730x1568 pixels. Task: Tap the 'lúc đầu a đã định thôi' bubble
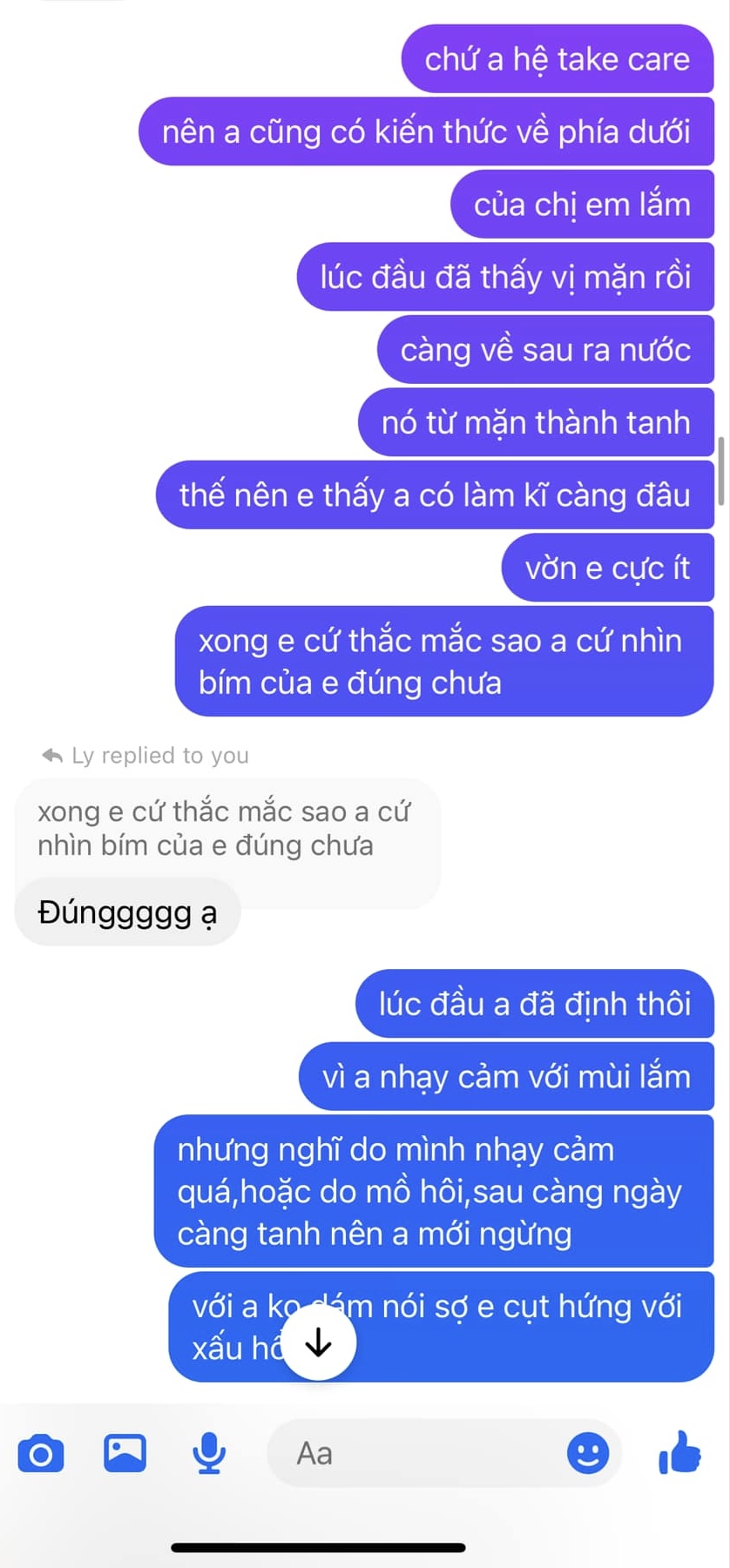click(535, 1004)
